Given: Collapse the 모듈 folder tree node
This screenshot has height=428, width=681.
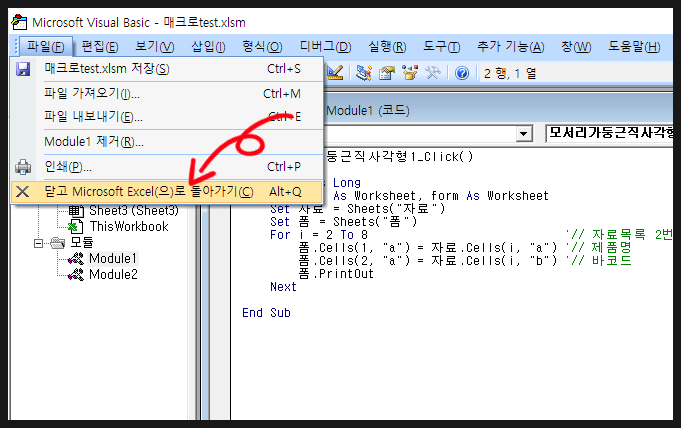Looking at the screenshot, I should [39, 243].
